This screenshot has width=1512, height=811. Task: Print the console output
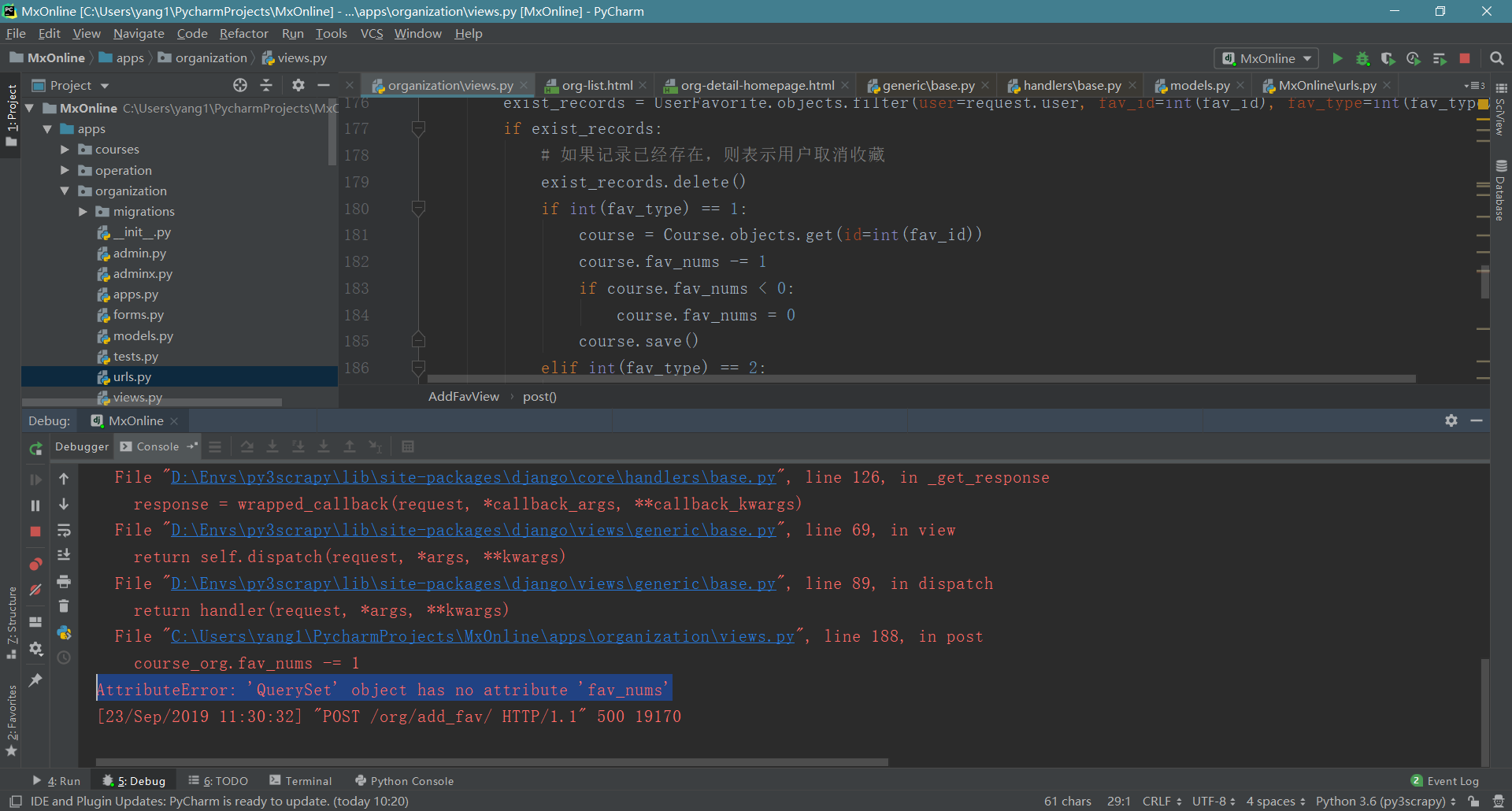pyautogui.click(x=64, y=581)
